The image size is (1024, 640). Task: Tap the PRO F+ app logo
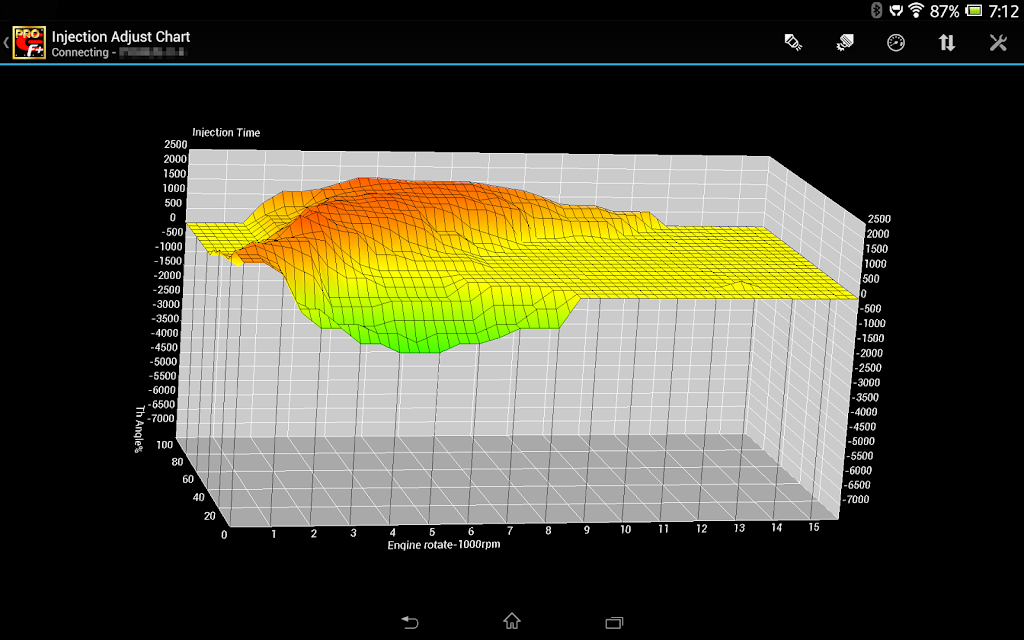pyautogui.click(x=29, y=43)
